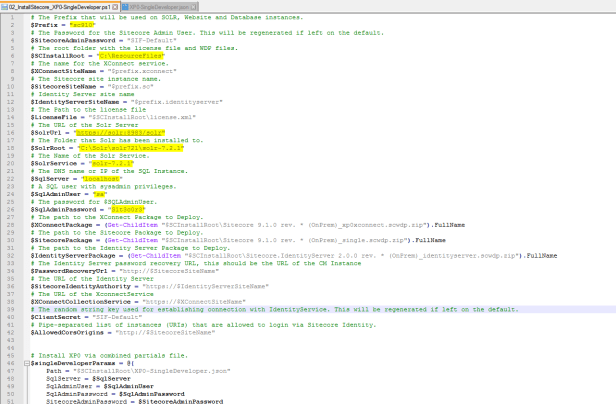Click the "SqlAdminPassword = $SqlAdminPassword" parameter line
This screenshot has height=404, width=616.
click(x=115, y=394)
